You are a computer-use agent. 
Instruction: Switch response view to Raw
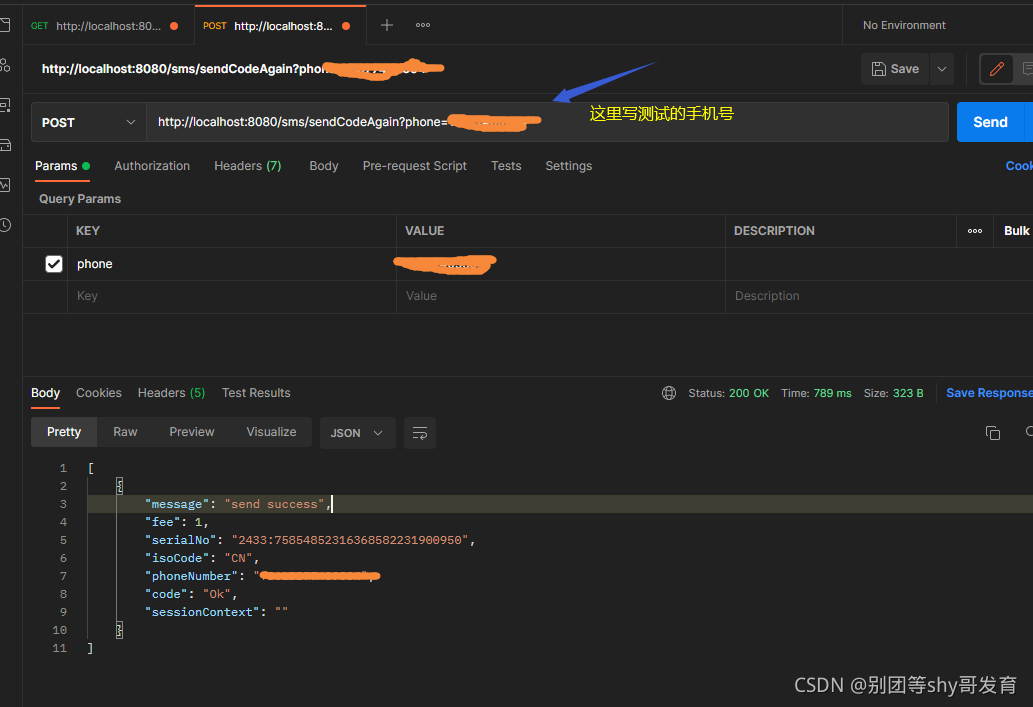[x=125, y=432]
